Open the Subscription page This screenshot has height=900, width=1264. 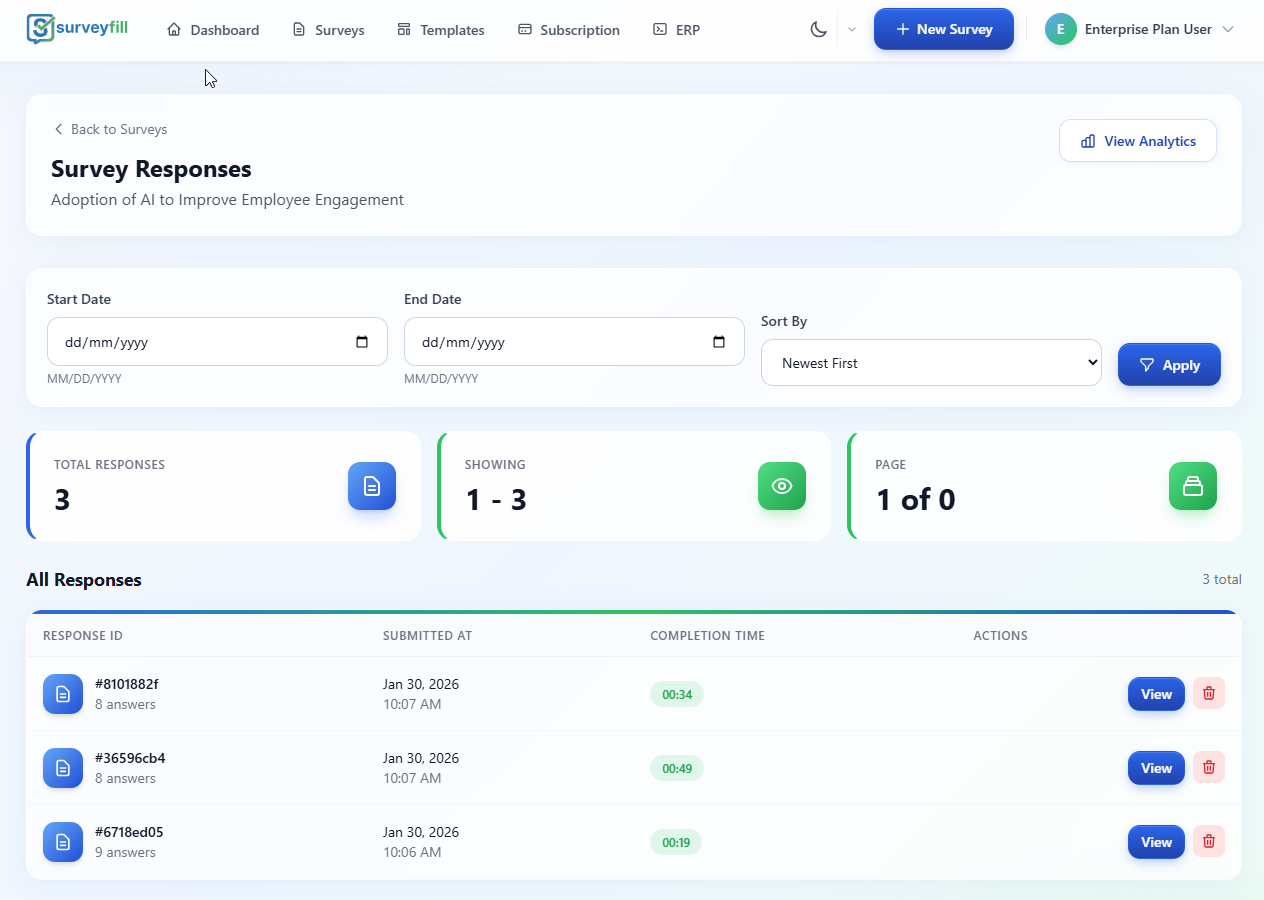point(568,30)
